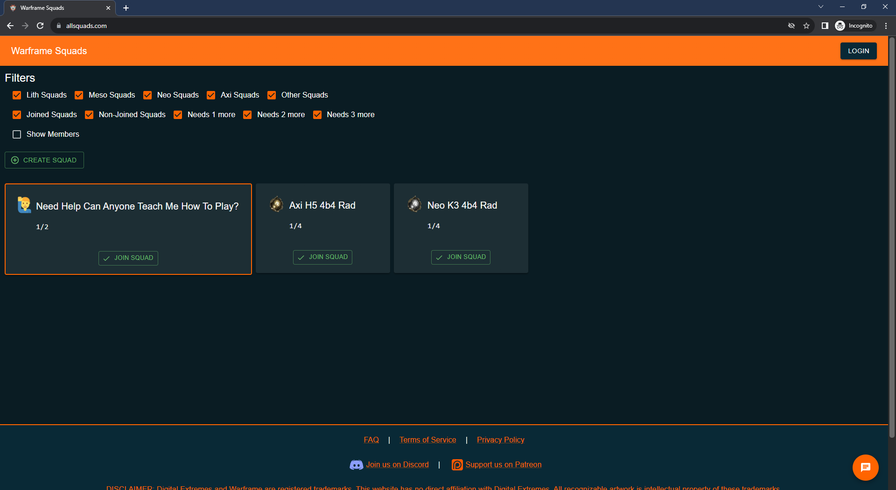This screenshot has width=896, height=490.
Task: Click the Join us on Discord link
Action: (397, 465)
